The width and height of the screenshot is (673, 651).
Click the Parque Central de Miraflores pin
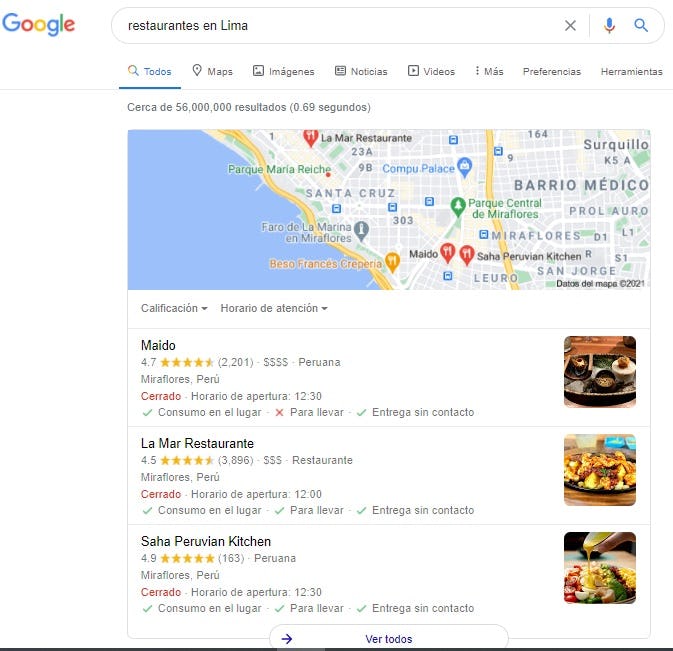(x=458, y=207)
